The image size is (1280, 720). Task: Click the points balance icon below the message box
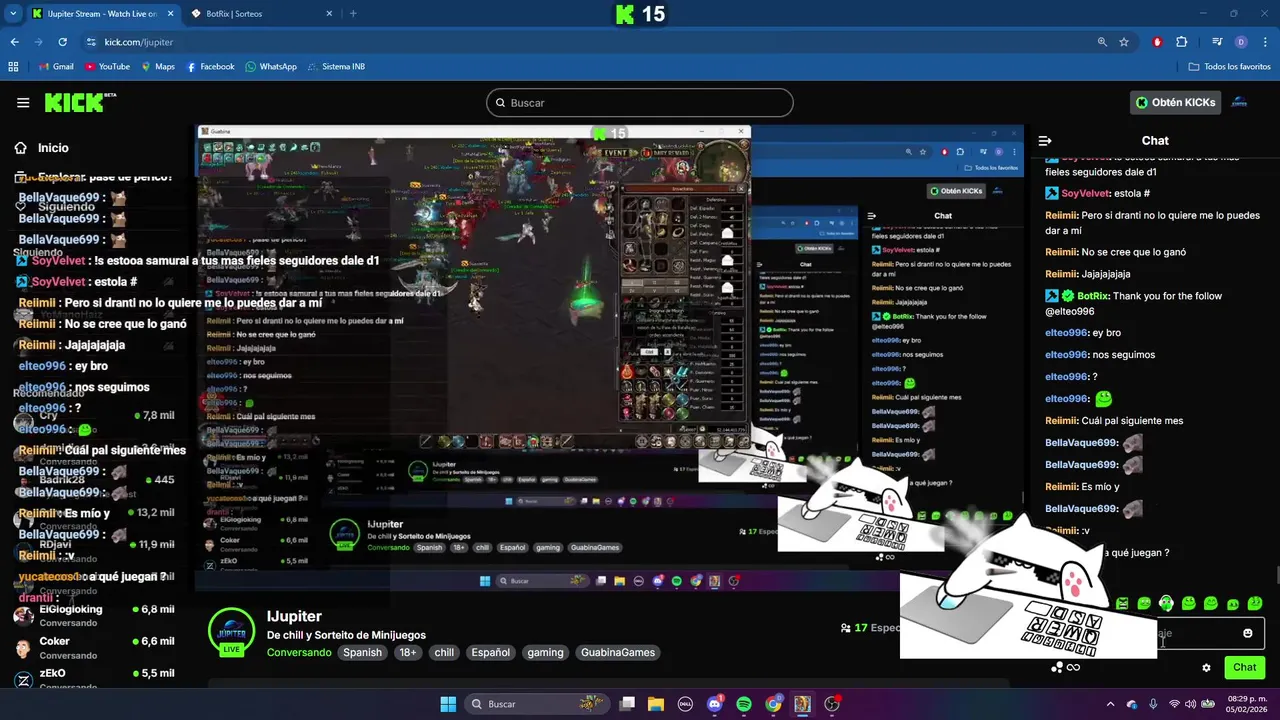click(x=1065, y=667)
